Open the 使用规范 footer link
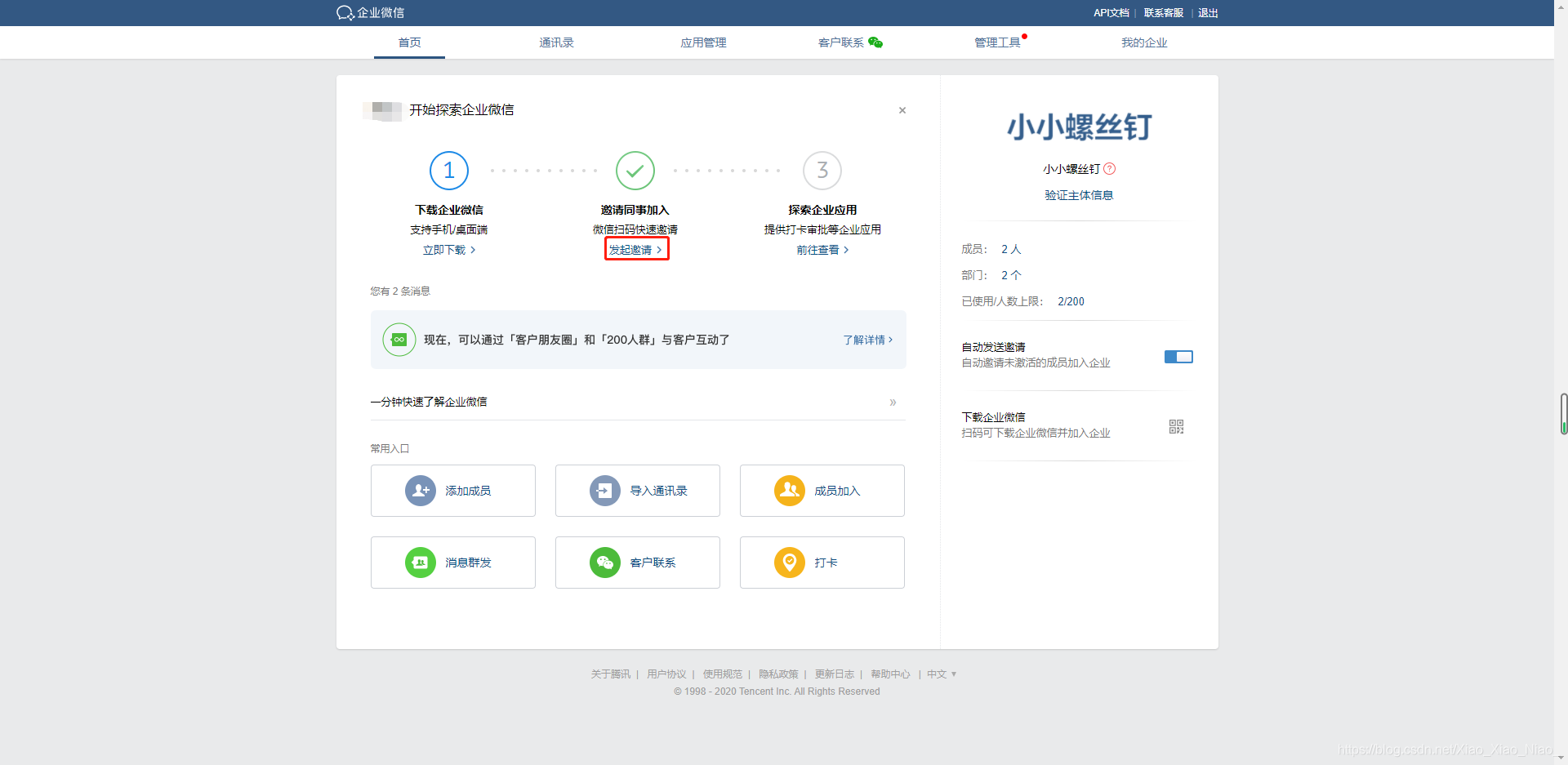Viewport: 1568px width, 765px height. click(722, 674)
